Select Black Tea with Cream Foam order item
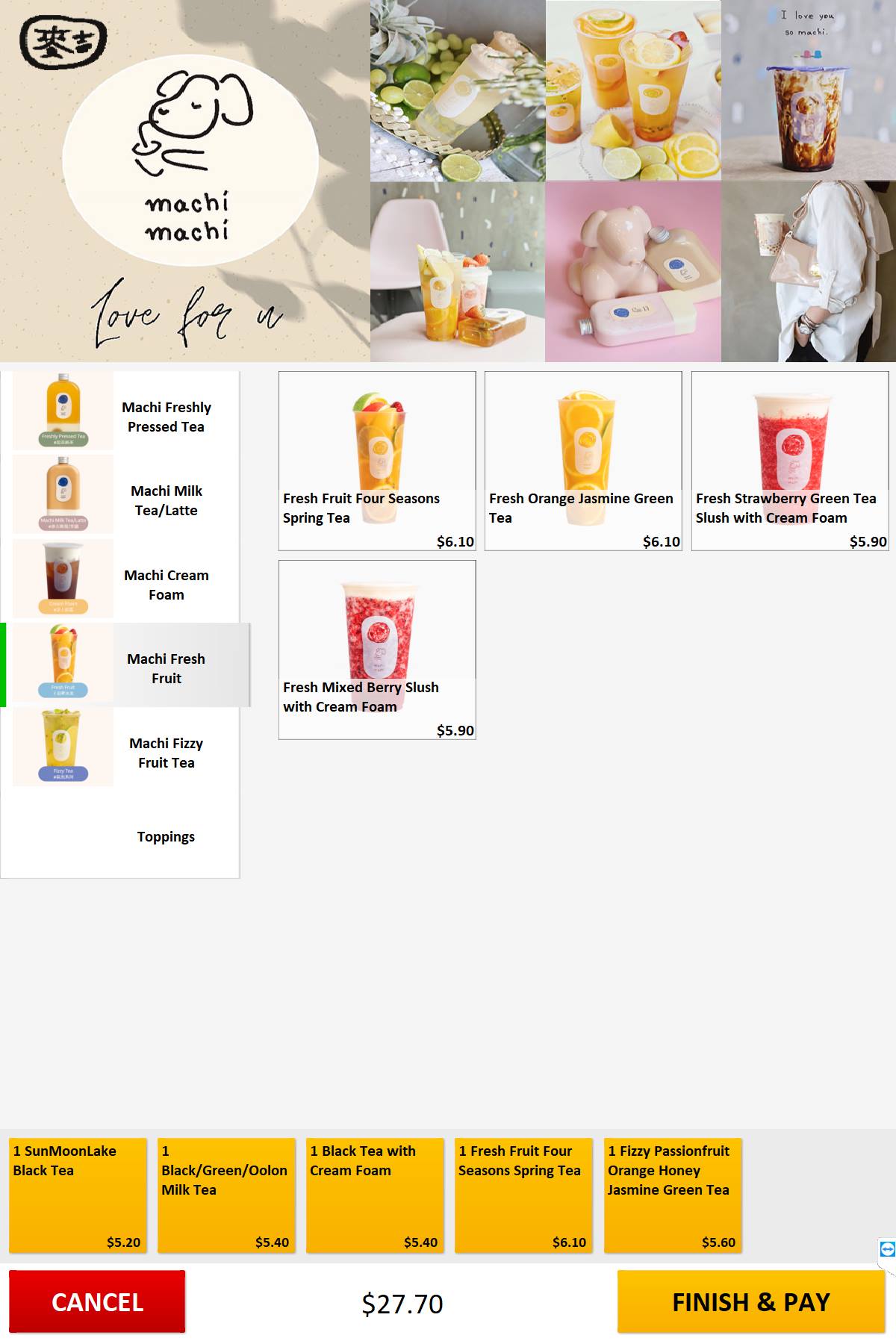The height and width of the screenshot is (1344, 896). [x=375, y=1195]
